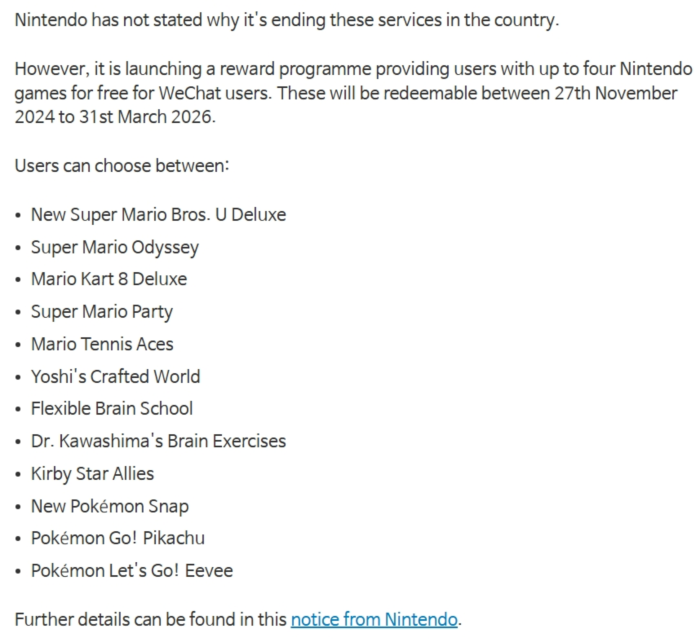Click the 'Users can choose between:' line
Viewport: 700px width, 642px height.
click(x=122, y=166)
